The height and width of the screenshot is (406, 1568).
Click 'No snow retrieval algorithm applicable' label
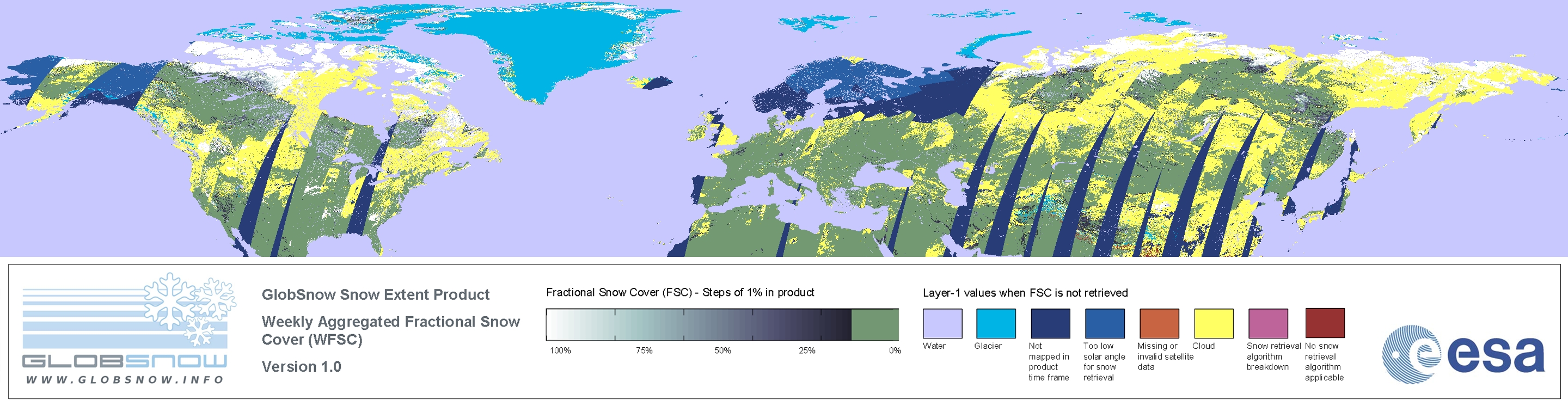point(1325,361)
